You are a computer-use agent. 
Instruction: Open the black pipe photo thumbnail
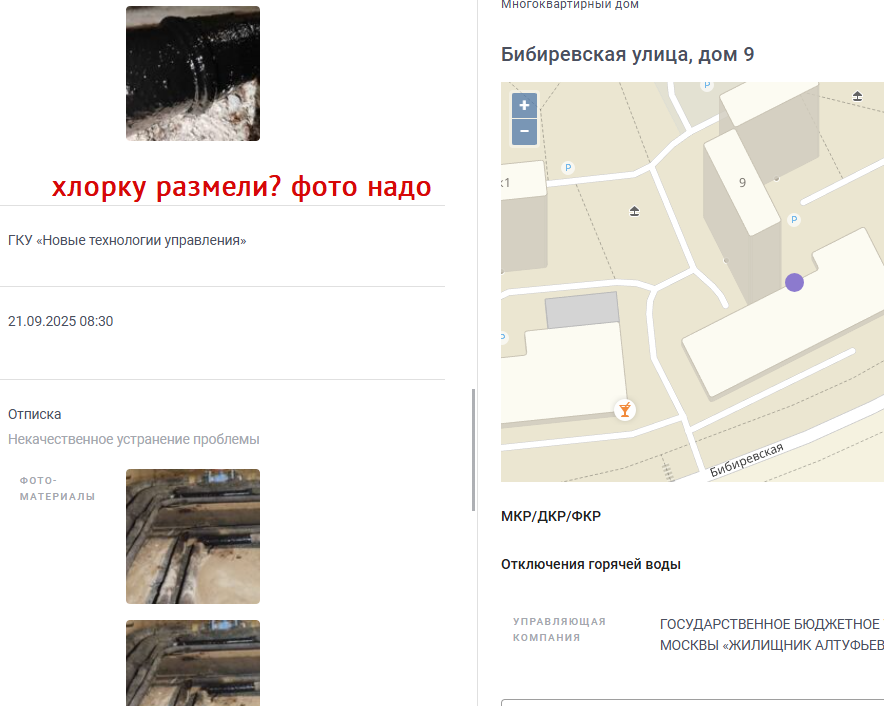193,73
